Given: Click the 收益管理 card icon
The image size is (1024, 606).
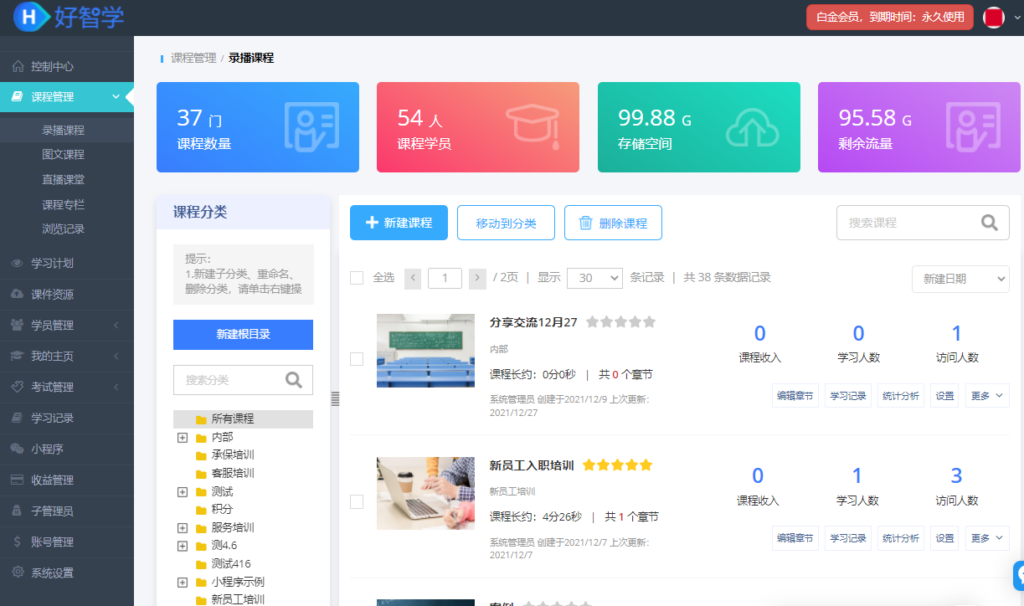Looking at the screenshot, I should pos(18,480).
